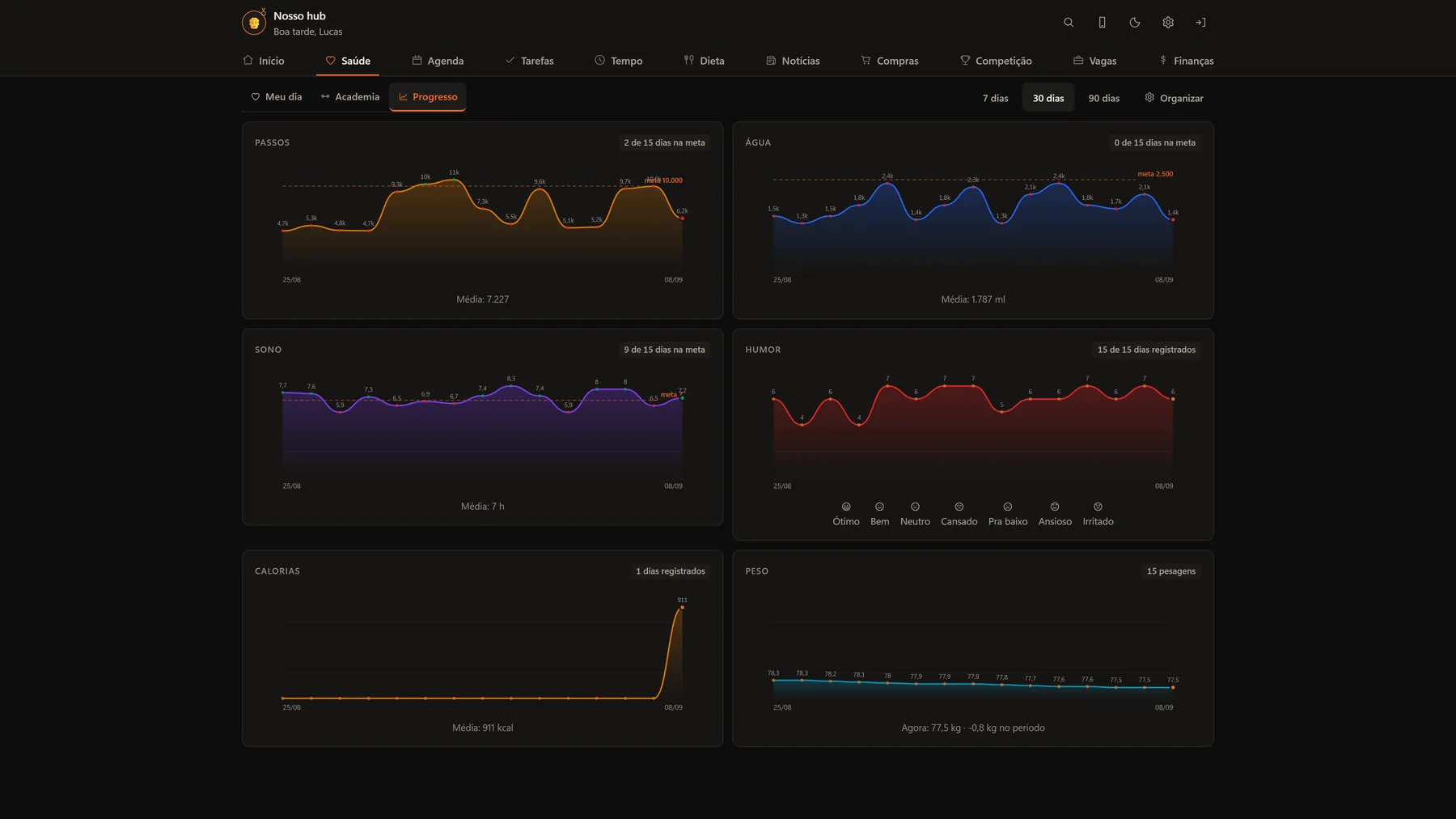Switch range to 7 dias

(x=996, y=98)
